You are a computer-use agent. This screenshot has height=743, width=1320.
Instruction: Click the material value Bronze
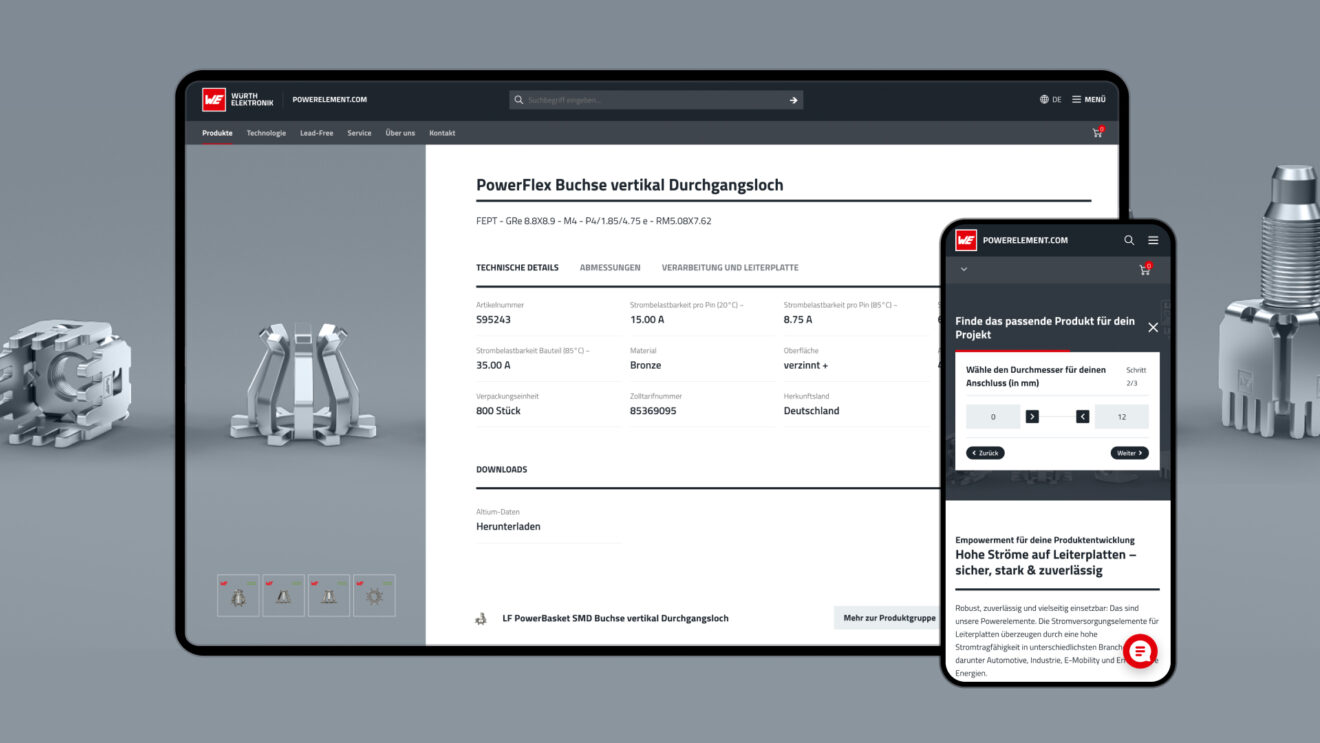click(x=645, y=366)
